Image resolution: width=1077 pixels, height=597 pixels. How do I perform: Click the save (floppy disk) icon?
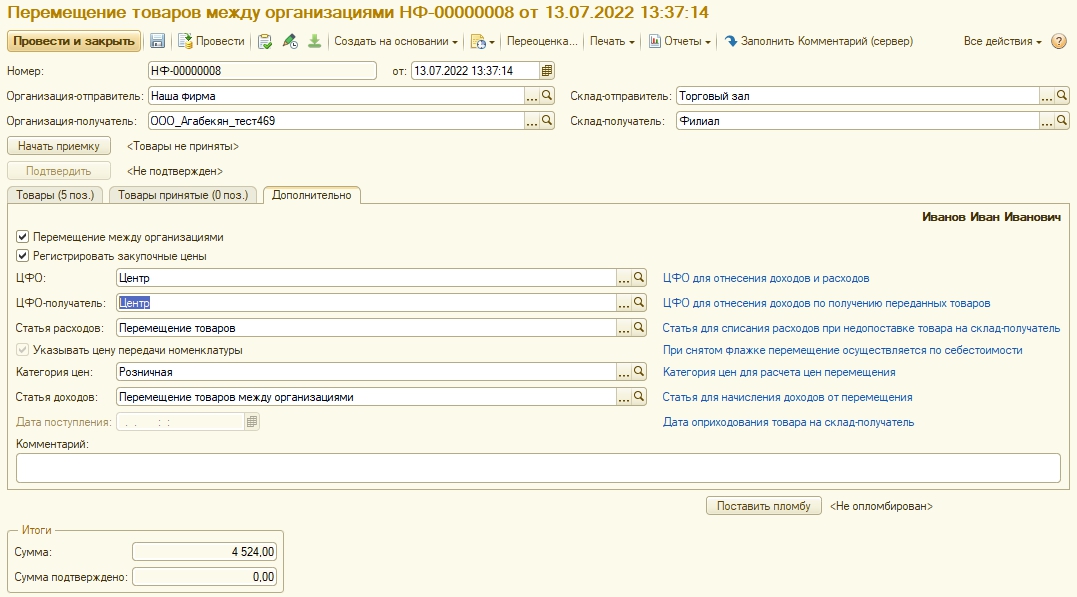tap(157, 41)
